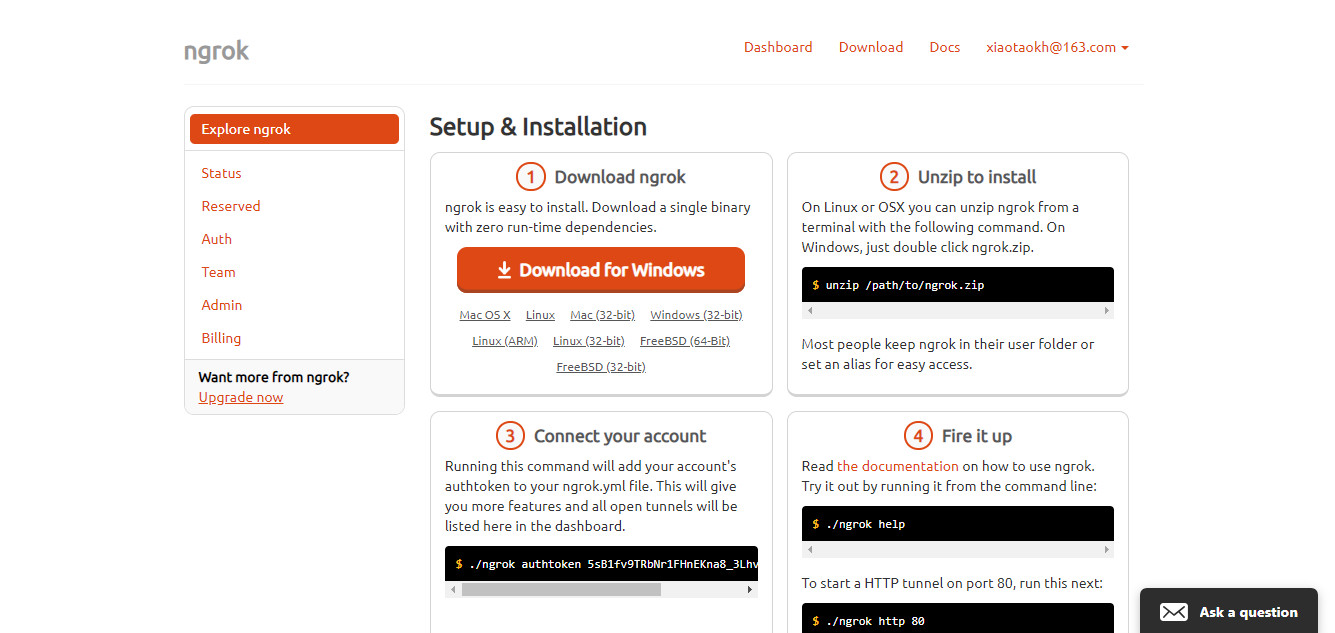Open the Ask a question chat widget
The image size is (1335, 633).
pyautogui.click(x=1229, y=611)
